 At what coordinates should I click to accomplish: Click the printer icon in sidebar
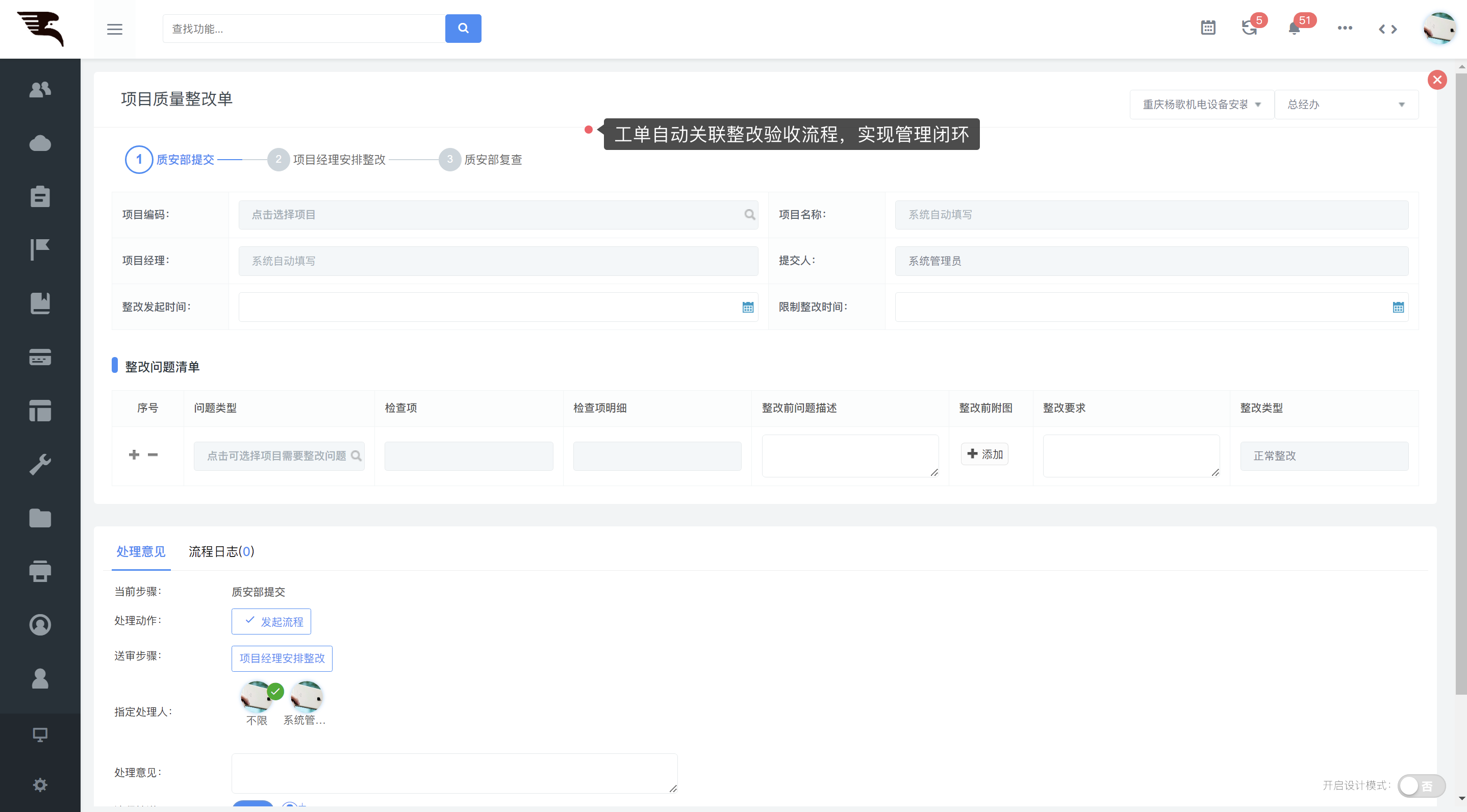coord(40,571)
